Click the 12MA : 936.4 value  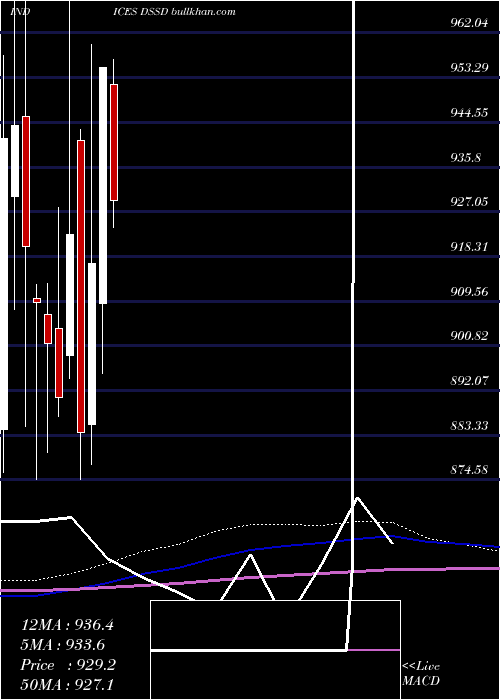[67, 625]
